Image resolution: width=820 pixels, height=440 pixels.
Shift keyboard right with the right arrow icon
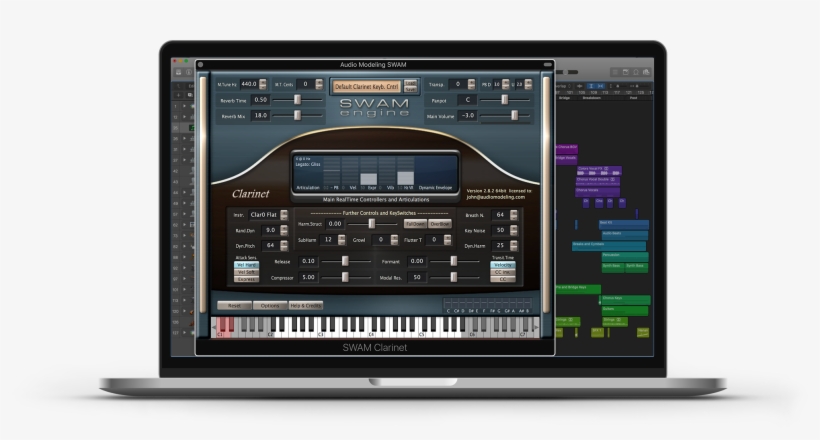coord(536,328)
